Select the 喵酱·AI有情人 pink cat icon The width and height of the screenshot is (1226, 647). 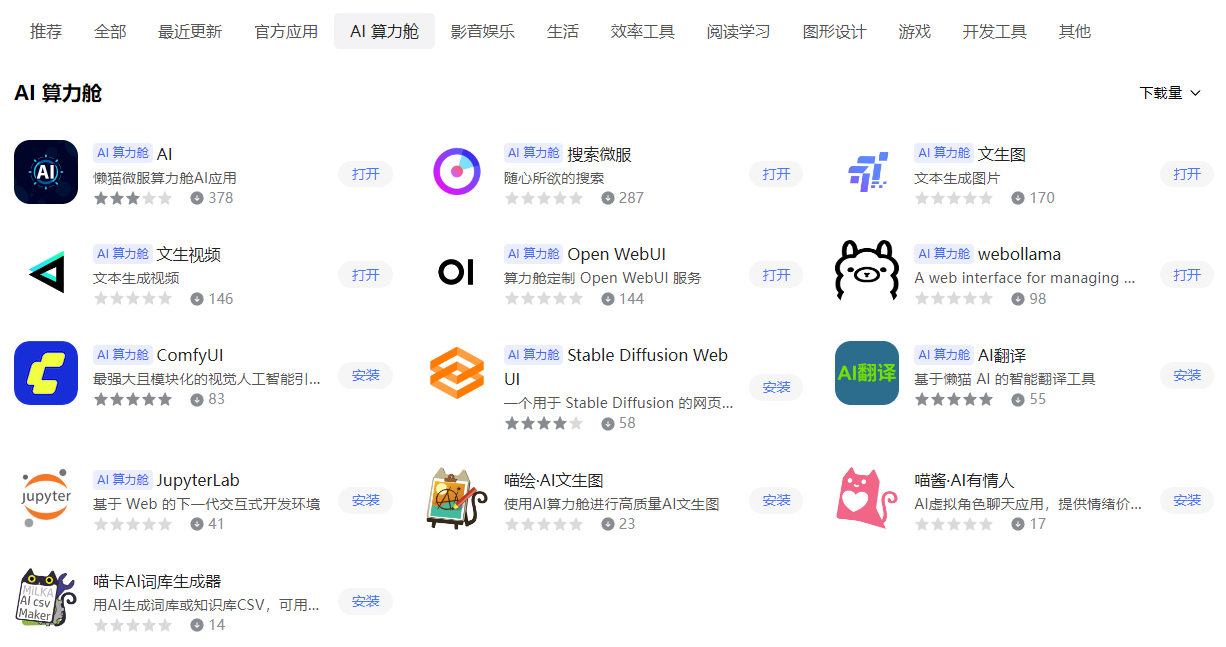pos(867,498)
